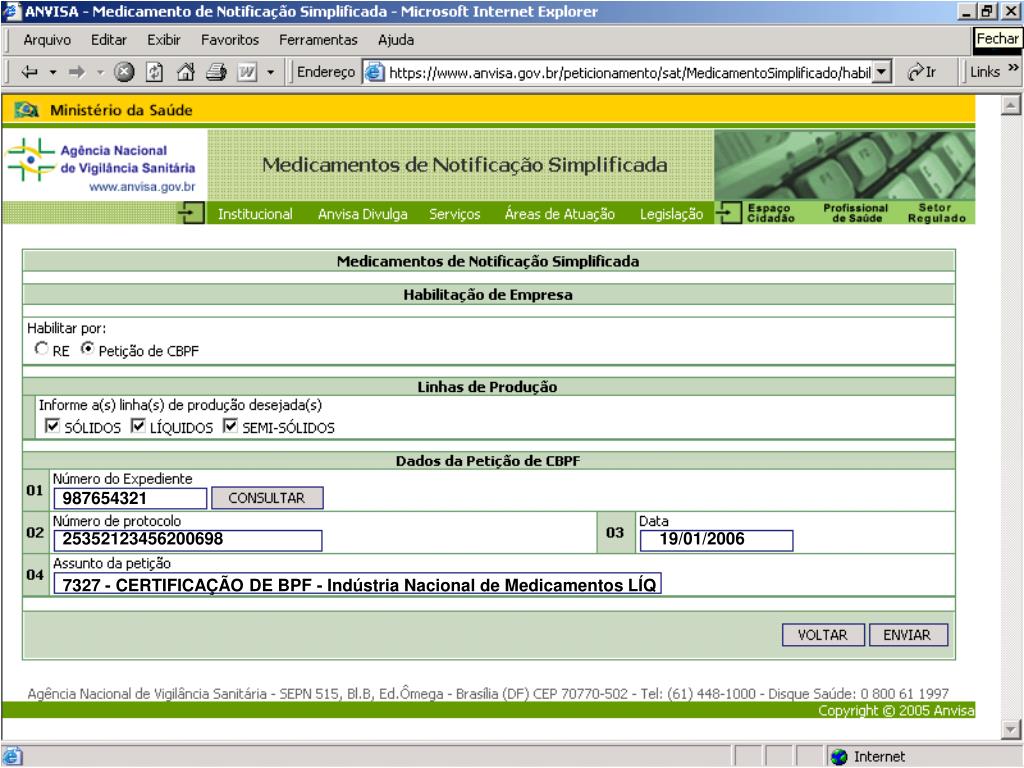Click the Ministério da Saúde header text
This screenshot has width=1024, height=768.
[x=121, y=110]
